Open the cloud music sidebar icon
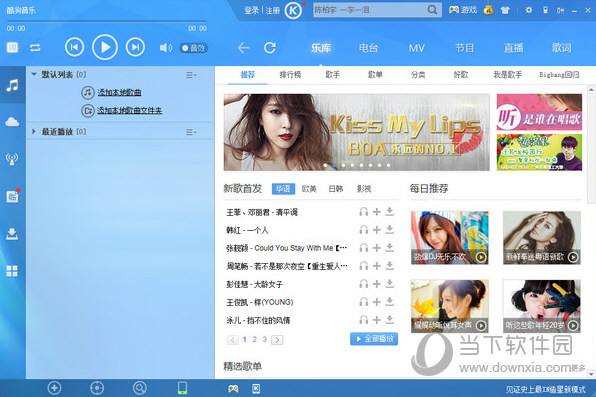Viewport: 596px width, 397px height. 12,122
